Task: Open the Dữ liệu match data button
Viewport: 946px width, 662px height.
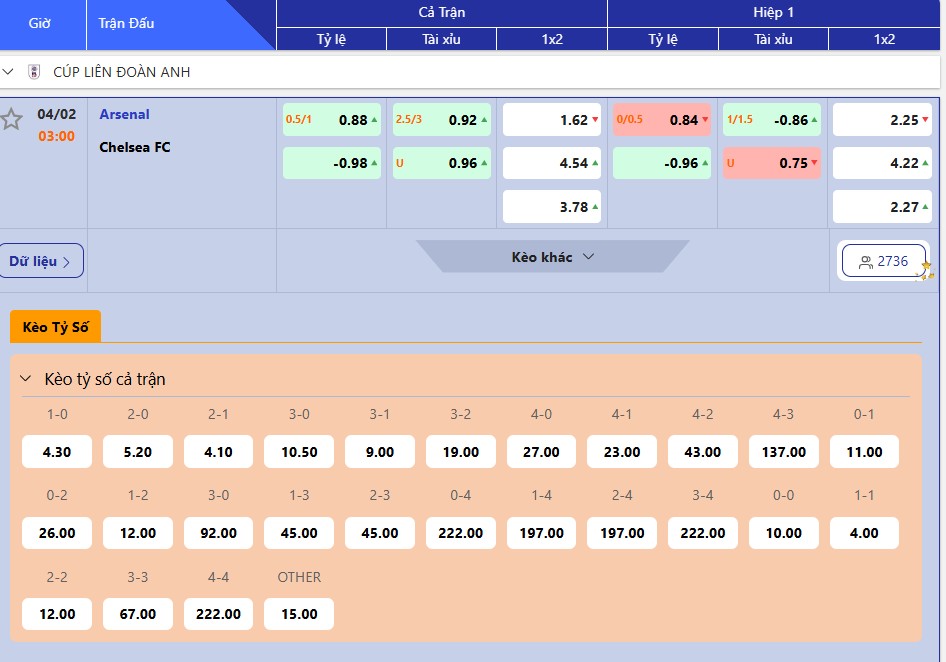Action: (x=40, y=261)
